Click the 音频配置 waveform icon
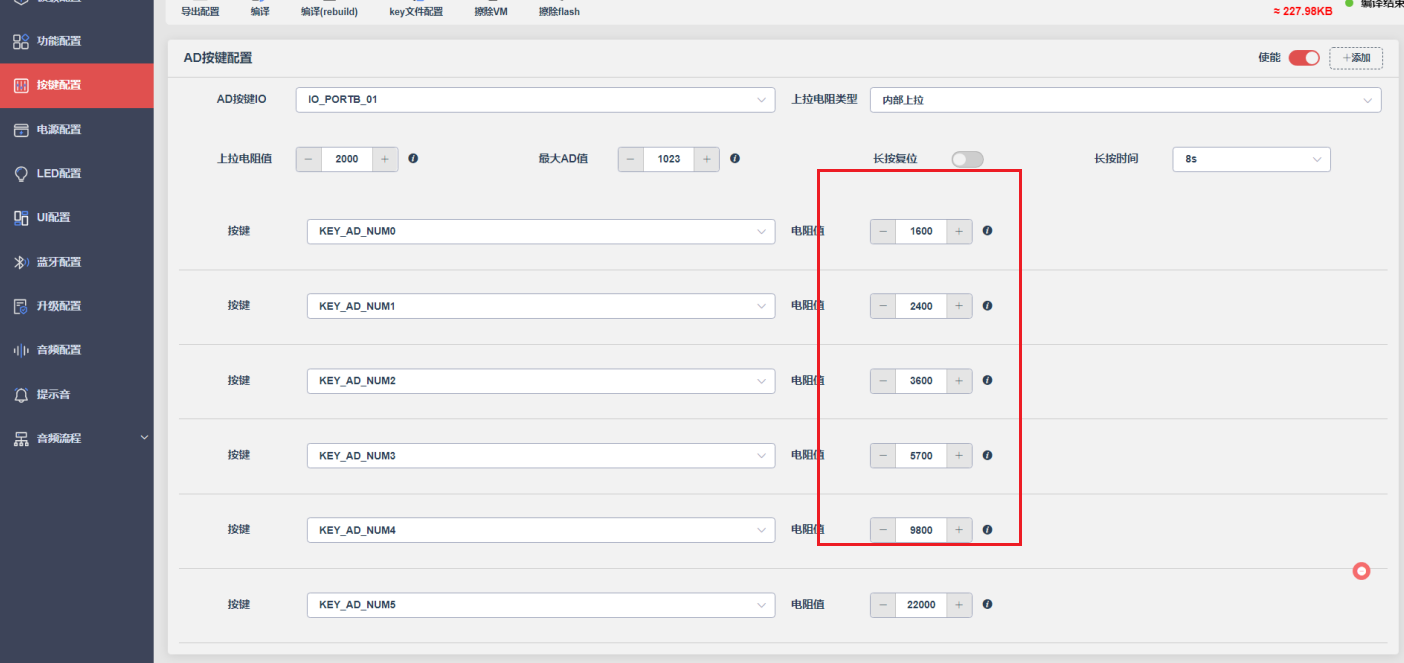The image size is (1404, 663). [21, 350]
